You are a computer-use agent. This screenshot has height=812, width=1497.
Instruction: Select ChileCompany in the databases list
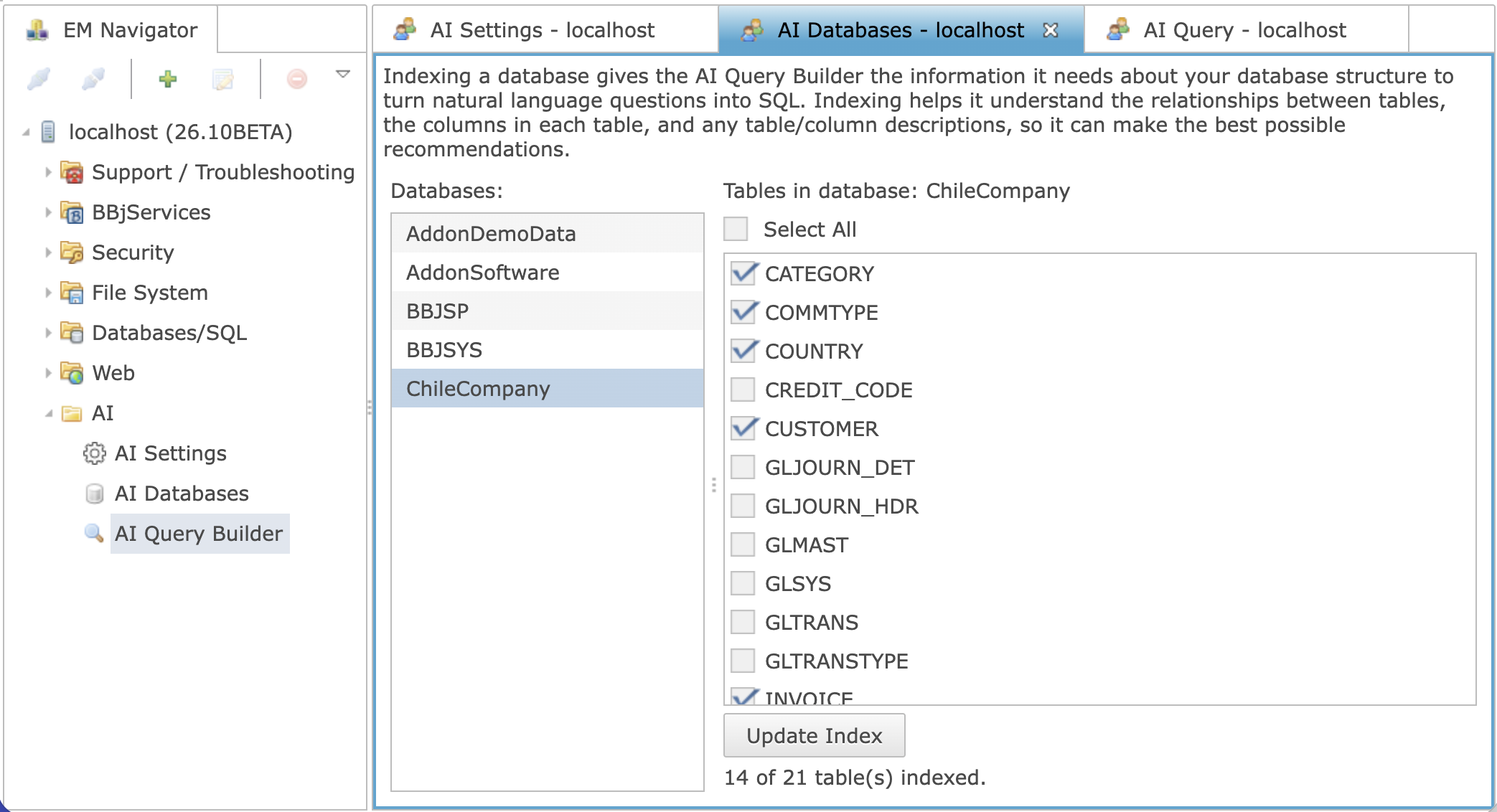coord(548,388)
